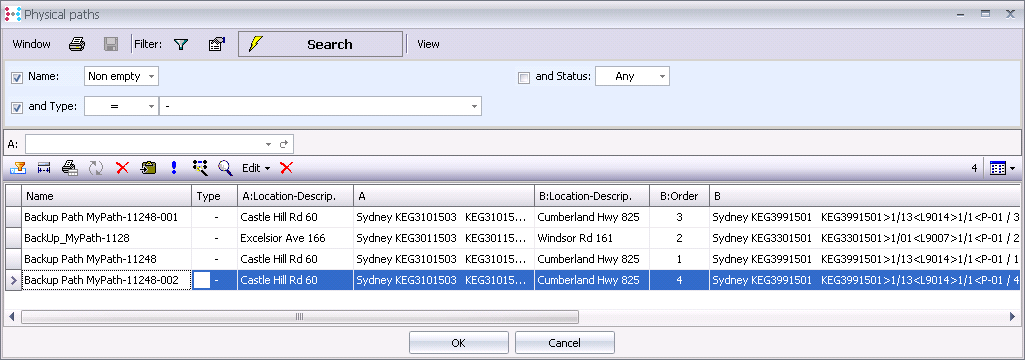Open the View menu

click(x=428, y=44)
